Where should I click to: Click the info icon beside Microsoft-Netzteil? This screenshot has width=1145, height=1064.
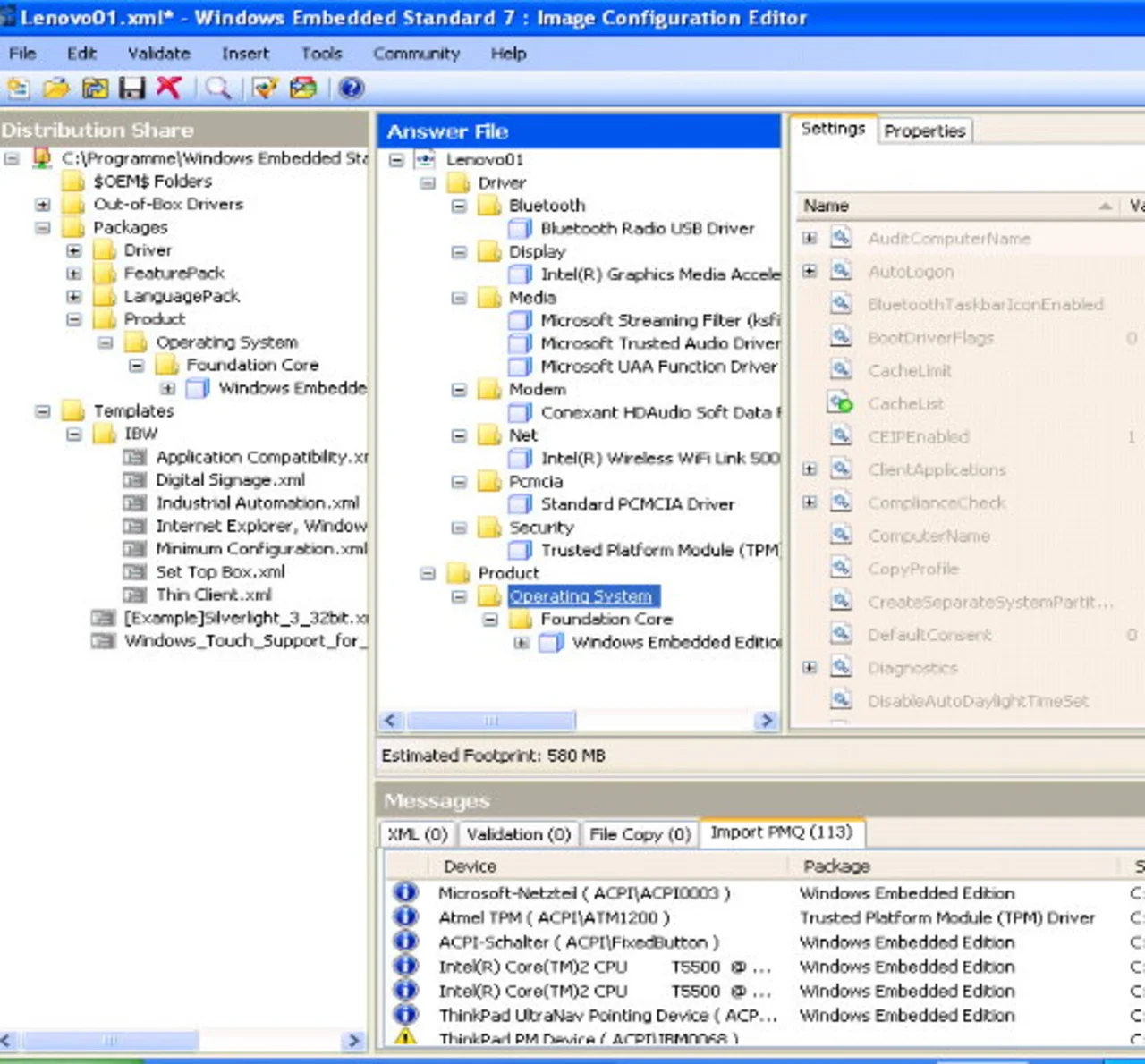(x=406, y=892)
